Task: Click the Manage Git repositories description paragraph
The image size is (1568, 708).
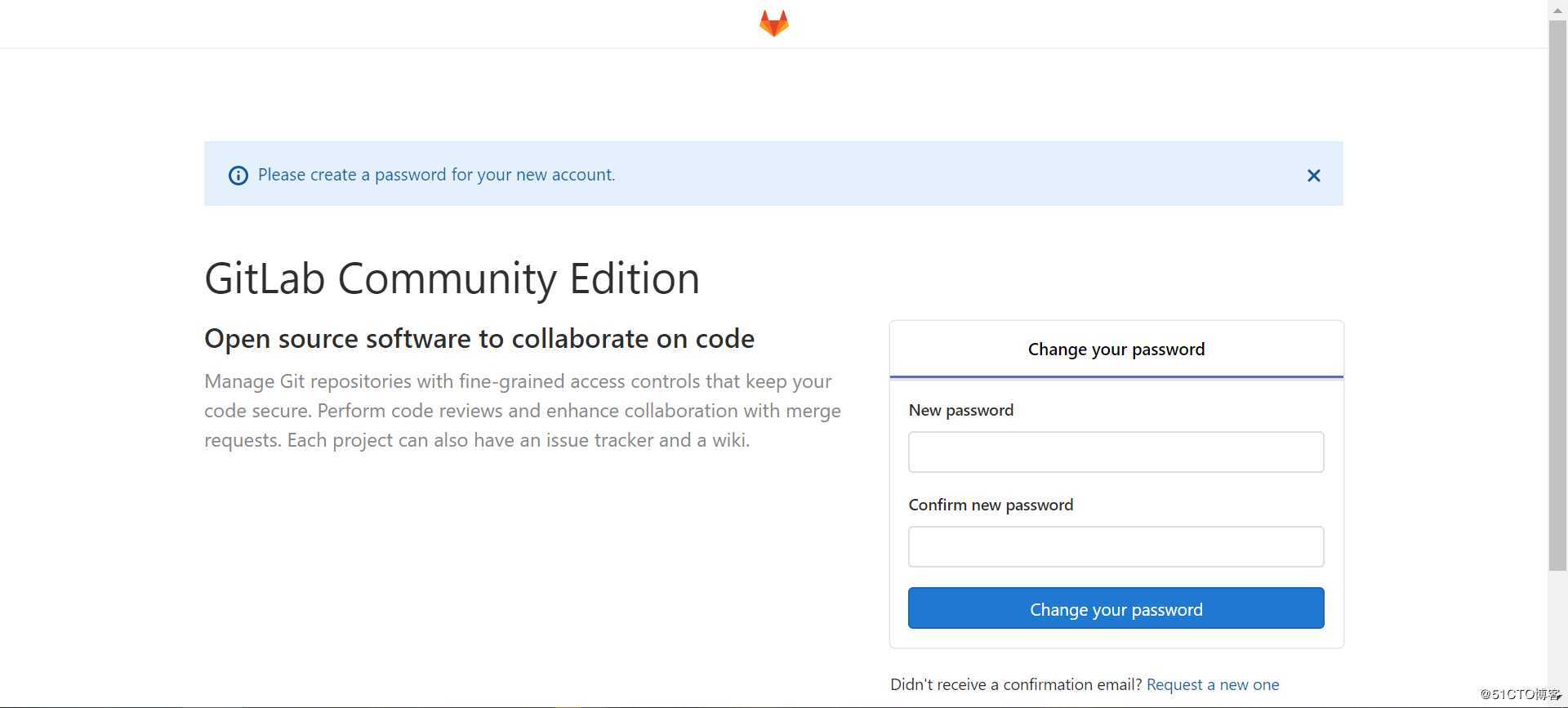Action: click(523, 411)
